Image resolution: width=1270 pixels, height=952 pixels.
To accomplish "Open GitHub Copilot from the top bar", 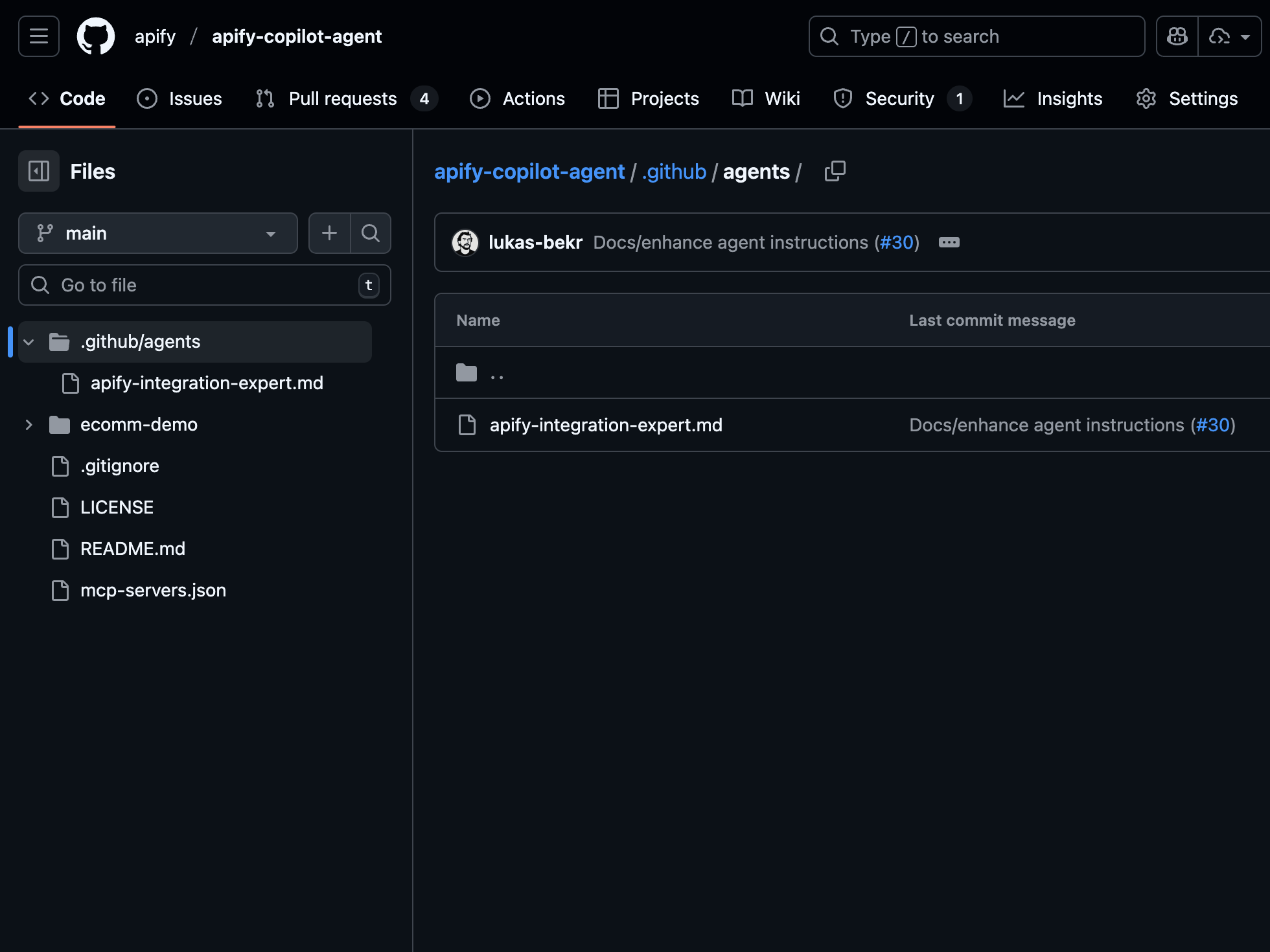I will (1176, 36).
